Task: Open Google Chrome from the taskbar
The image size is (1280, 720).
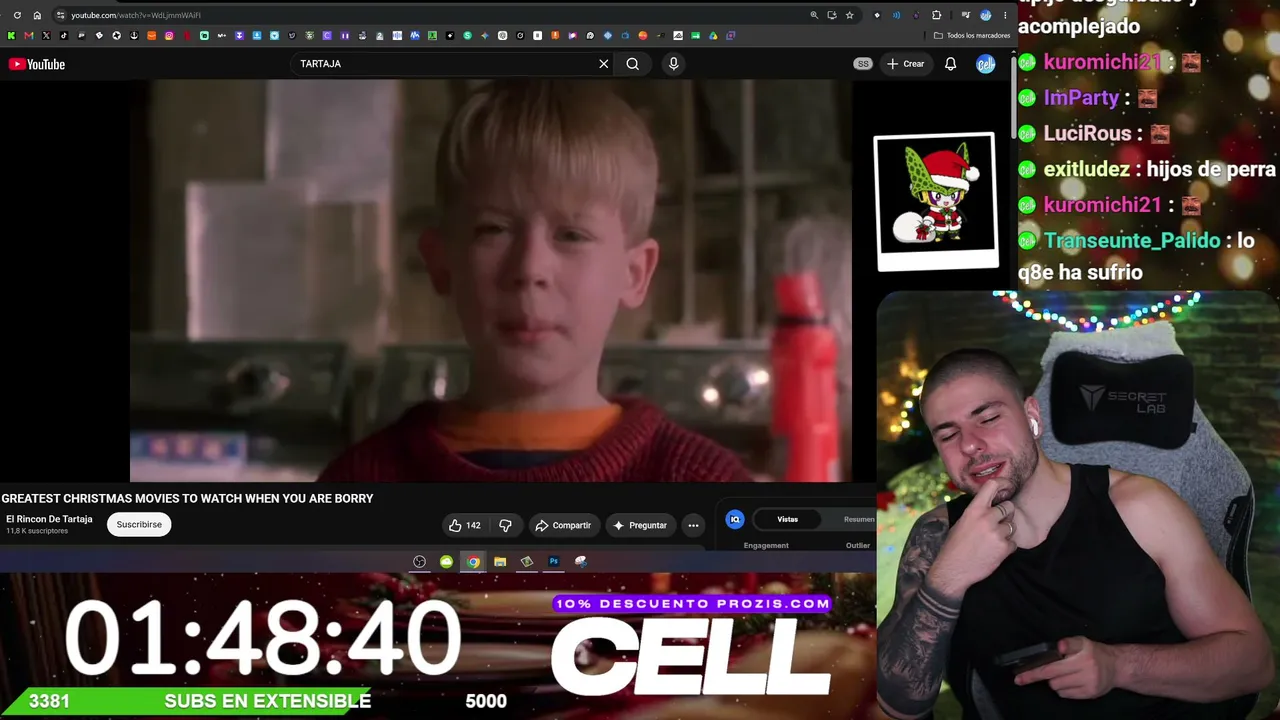Action: point(473,562)
